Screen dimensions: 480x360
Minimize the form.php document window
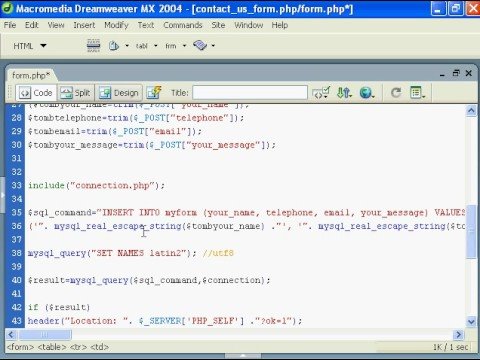pos(442,75)
